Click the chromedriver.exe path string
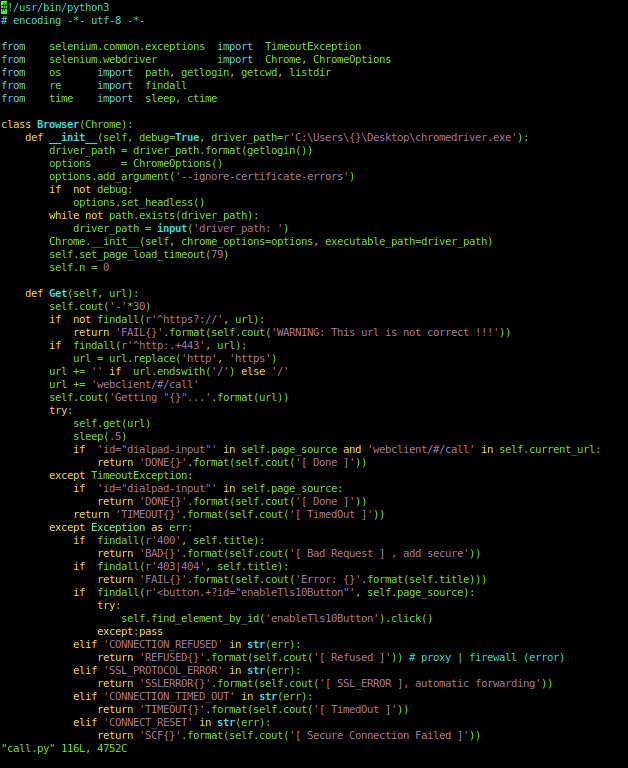This screenshot has height=768, width=628. click(400, 138)
